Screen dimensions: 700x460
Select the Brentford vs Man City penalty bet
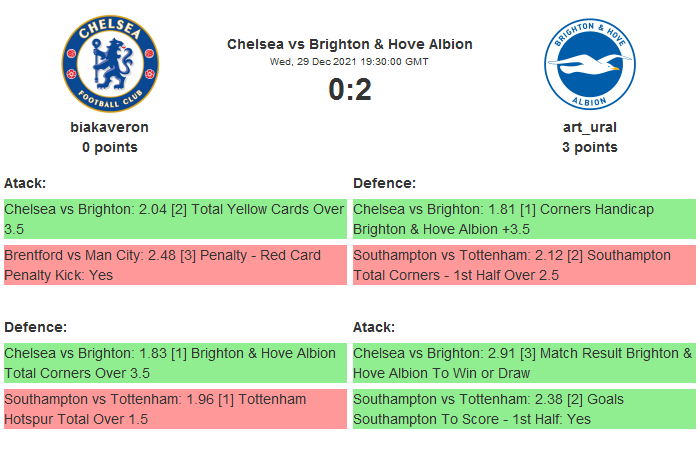(x=174, y=265)
